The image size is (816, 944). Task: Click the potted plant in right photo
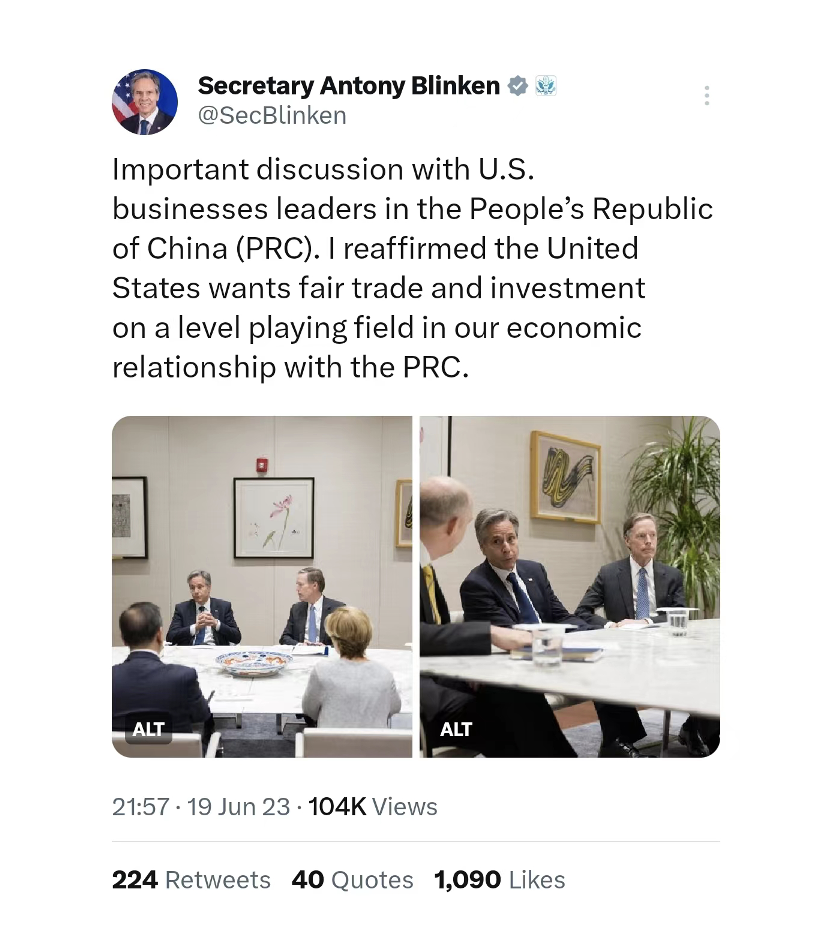point(680,500)
